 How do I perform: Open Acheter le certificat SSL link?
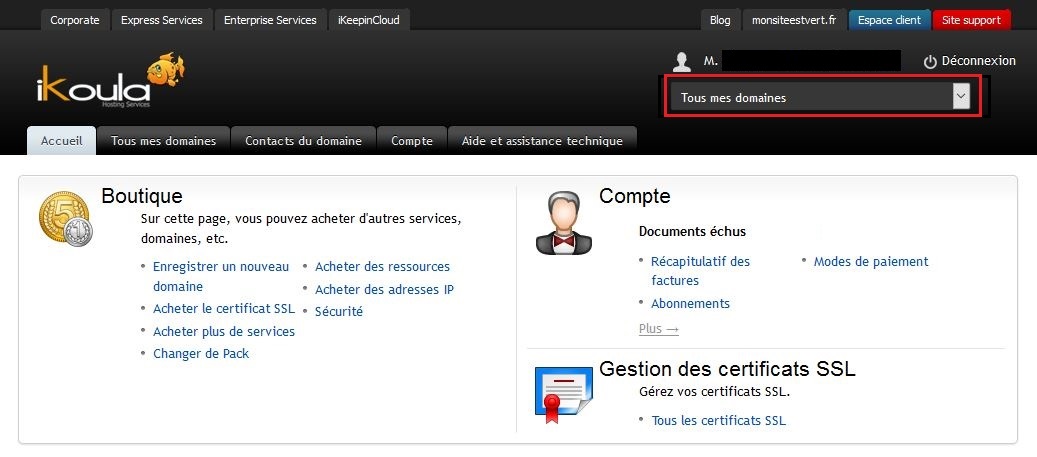tap(223, 309)
